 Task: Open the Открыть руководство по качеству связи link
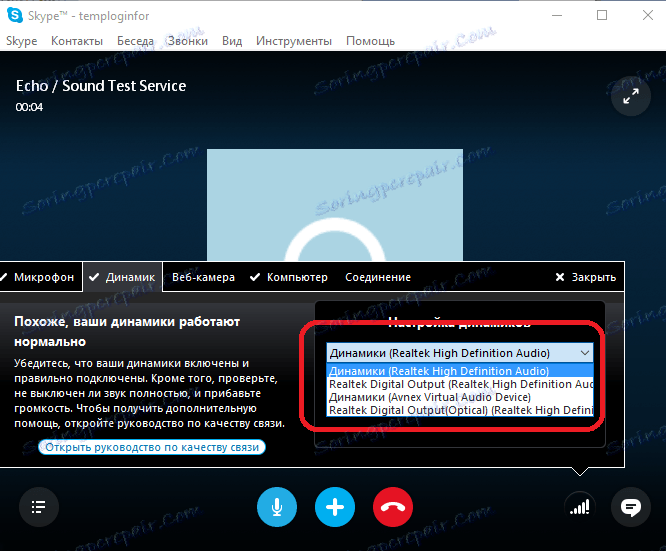[x=152, y=447]
